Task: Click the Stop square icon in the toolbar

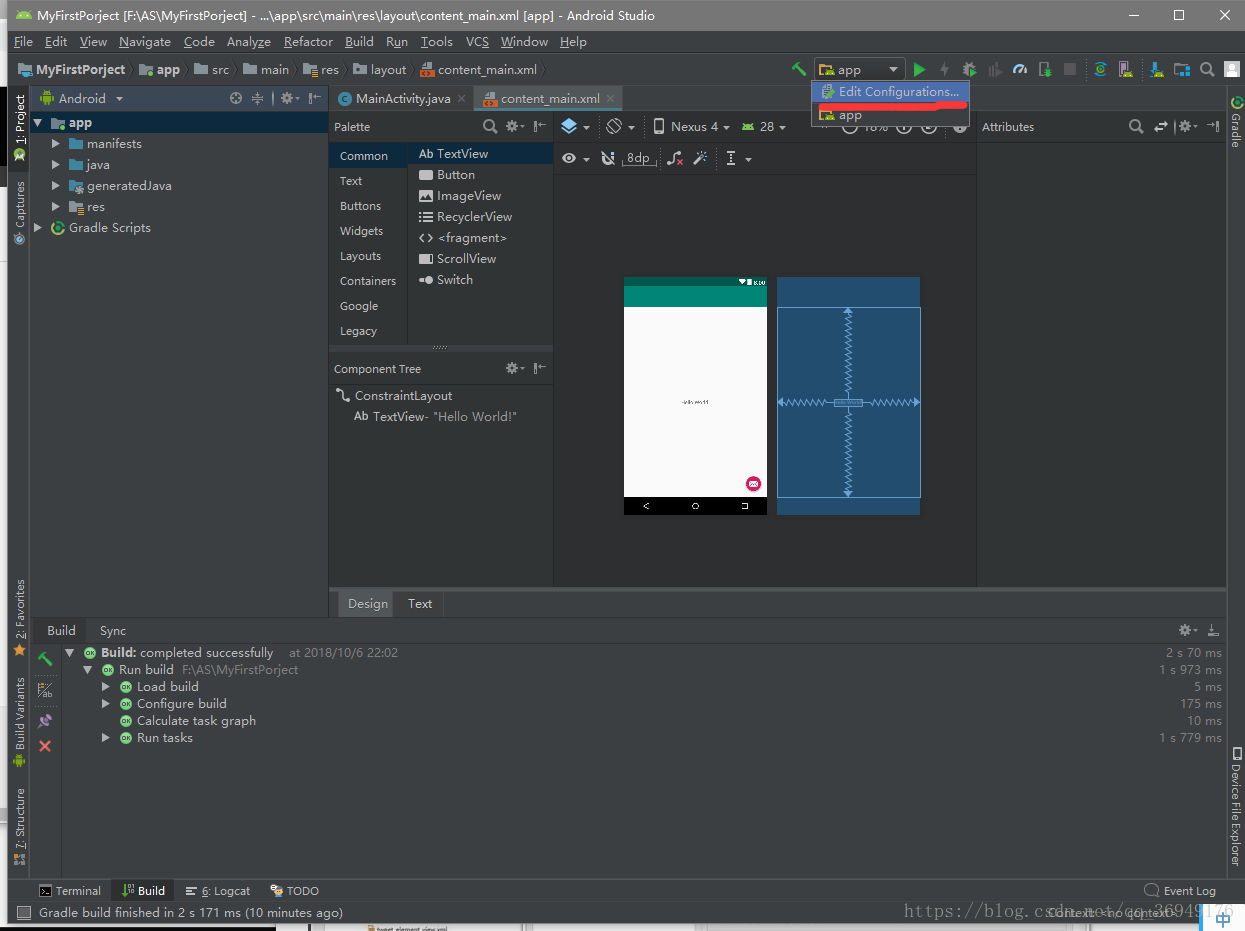Action: tap(1070, 69)
